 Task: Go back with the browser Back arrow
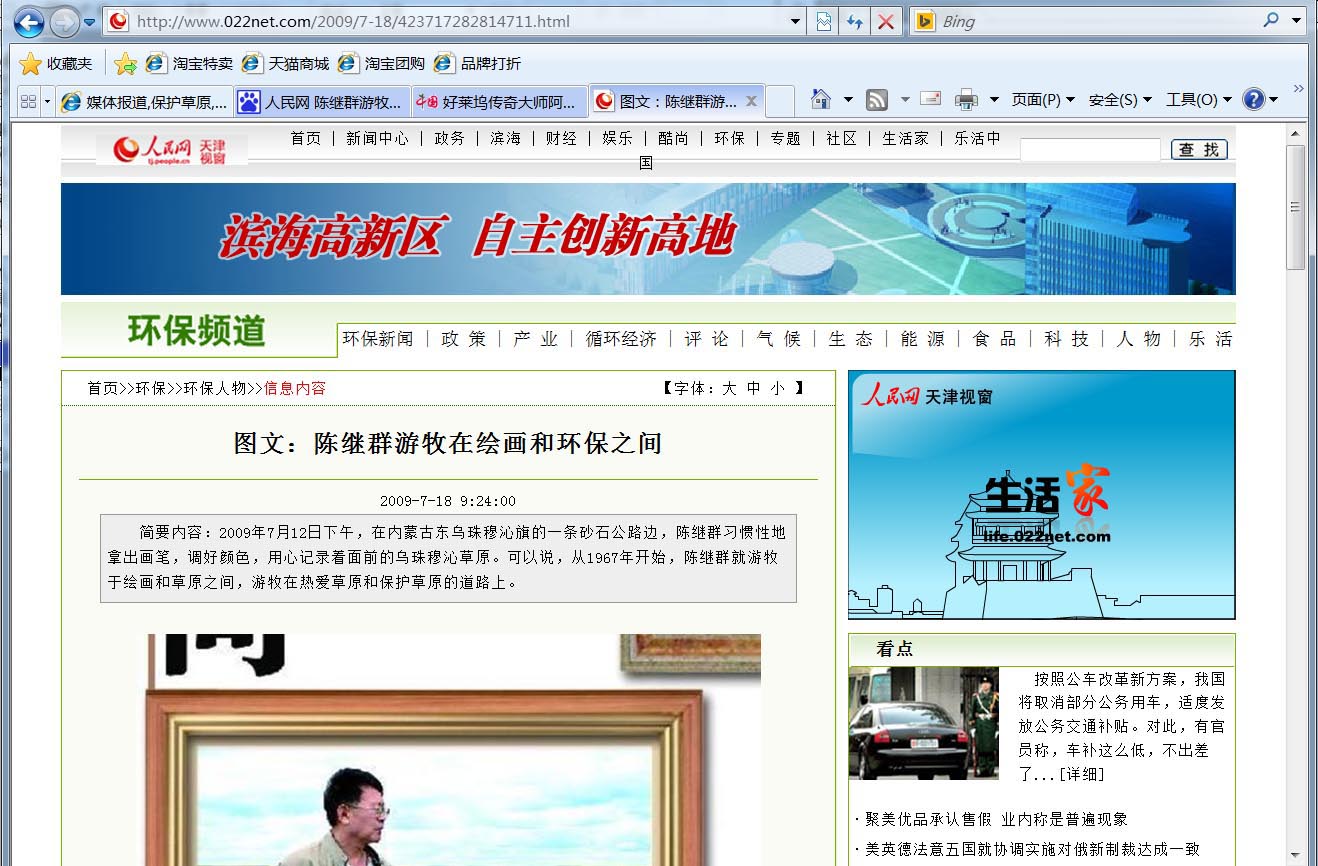(27, 21)
